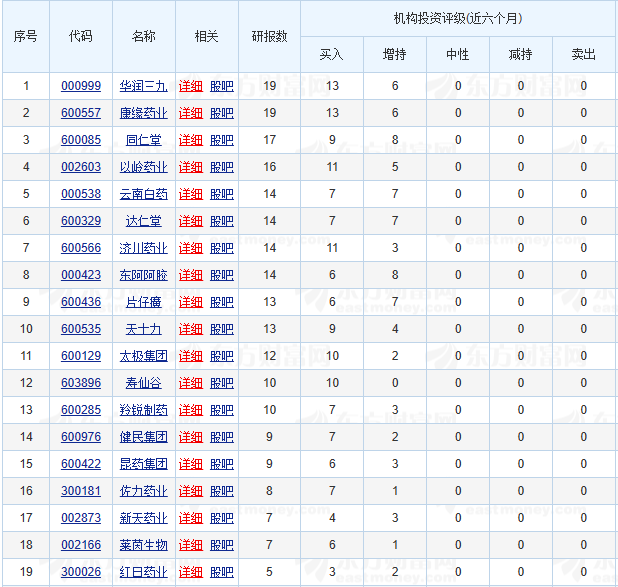Open stock code 600436 link
This screenshot has width=618, height=587.
(x=81, y=302)
